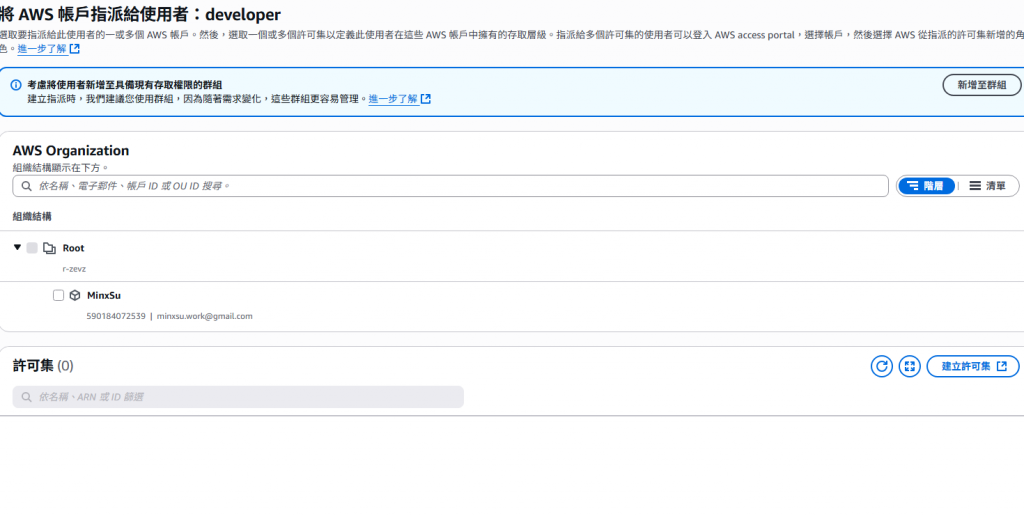This screenshot has width=1024, height=516.
Task: Click the 組織結構 column header
Action: (32, 216)
